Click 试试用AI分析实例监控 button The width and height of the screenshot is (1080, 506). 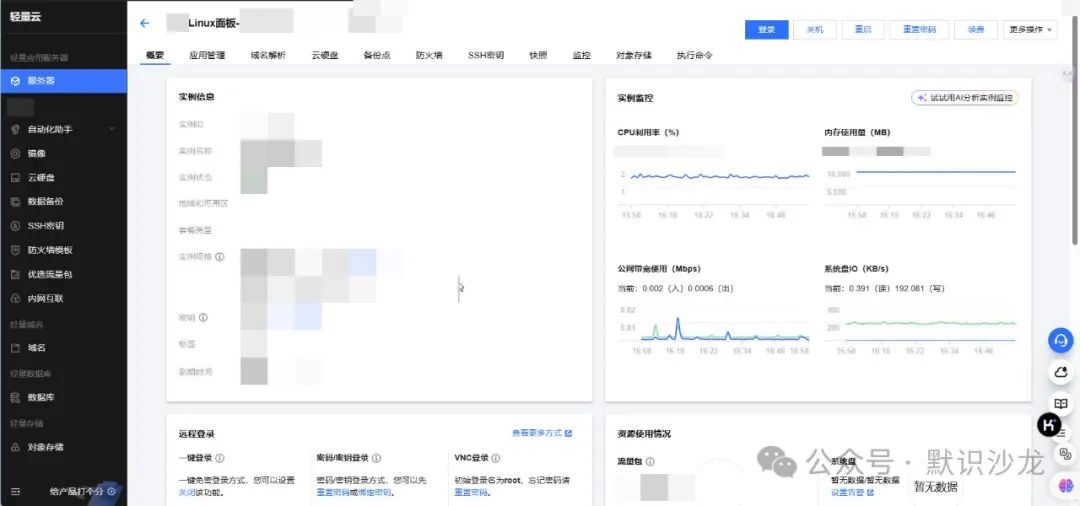click(964, 98)
